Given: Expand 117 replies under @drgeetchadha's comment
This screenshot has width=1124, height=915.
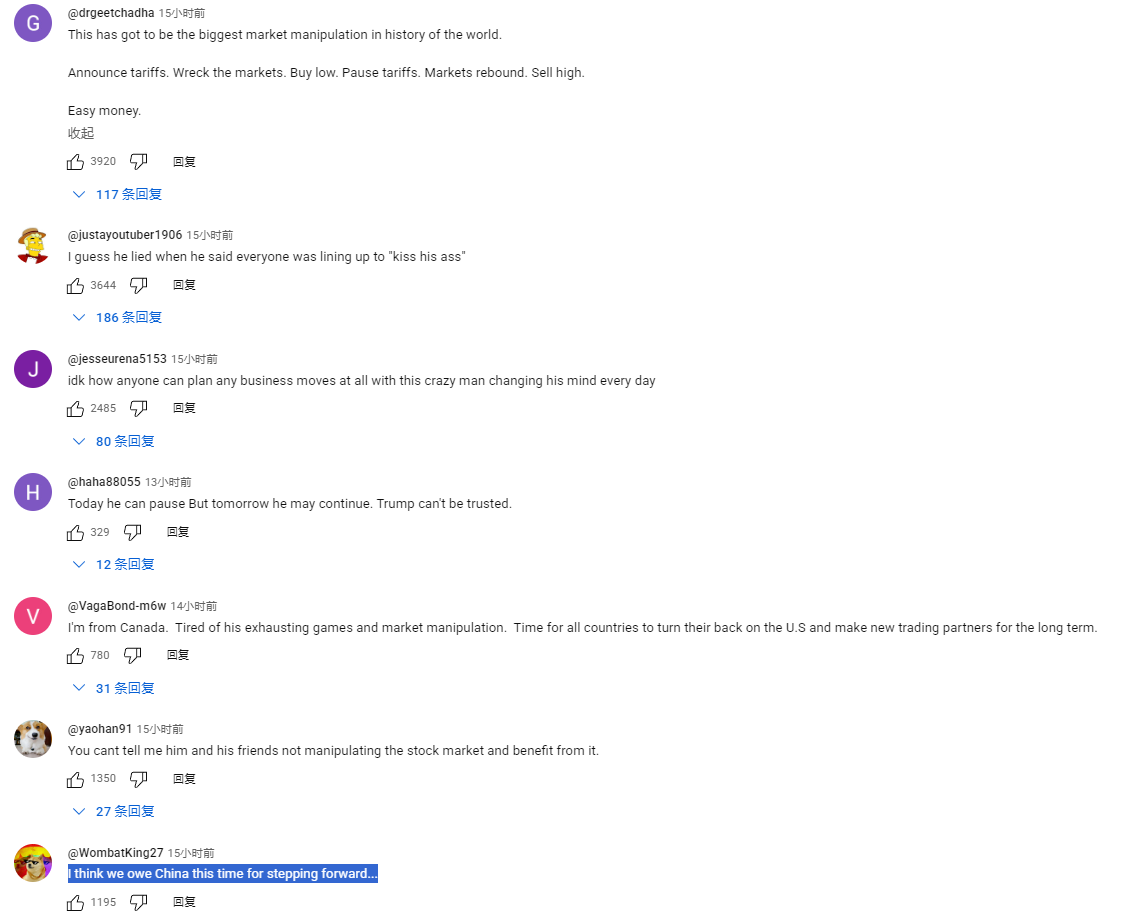Looking at the screenshot, I should tap(118, 195).
